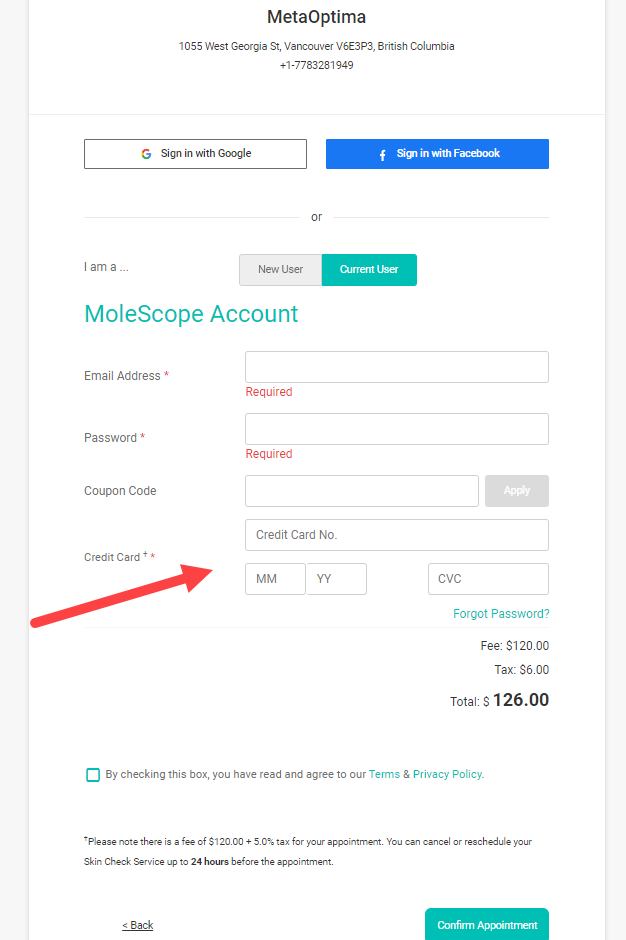Sign in with Google button
626x940 pixels.
click(x=195, y=154)
